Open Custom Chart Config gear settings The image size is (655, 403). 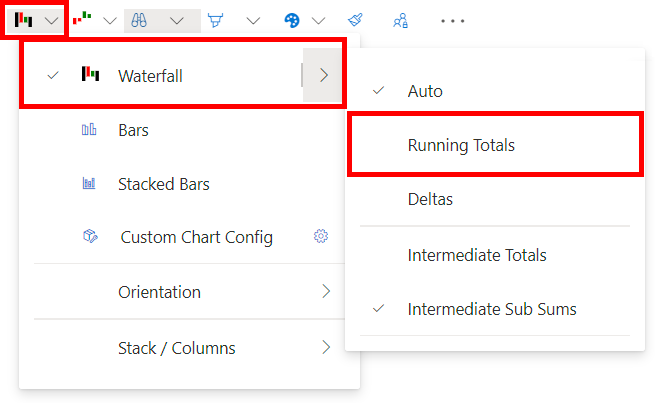point(321,236)
